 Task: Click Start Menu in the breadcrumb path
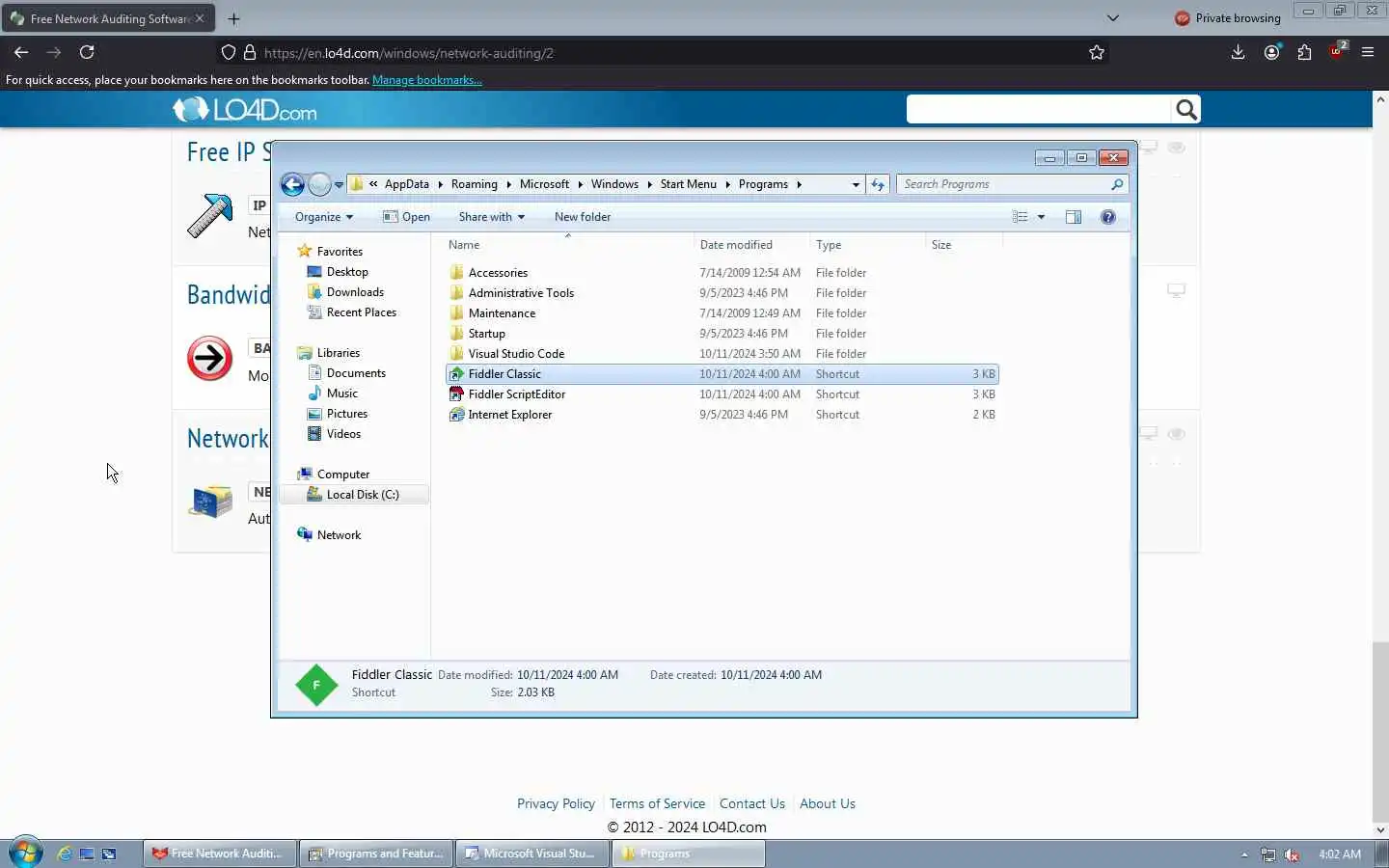coord(689,184)
